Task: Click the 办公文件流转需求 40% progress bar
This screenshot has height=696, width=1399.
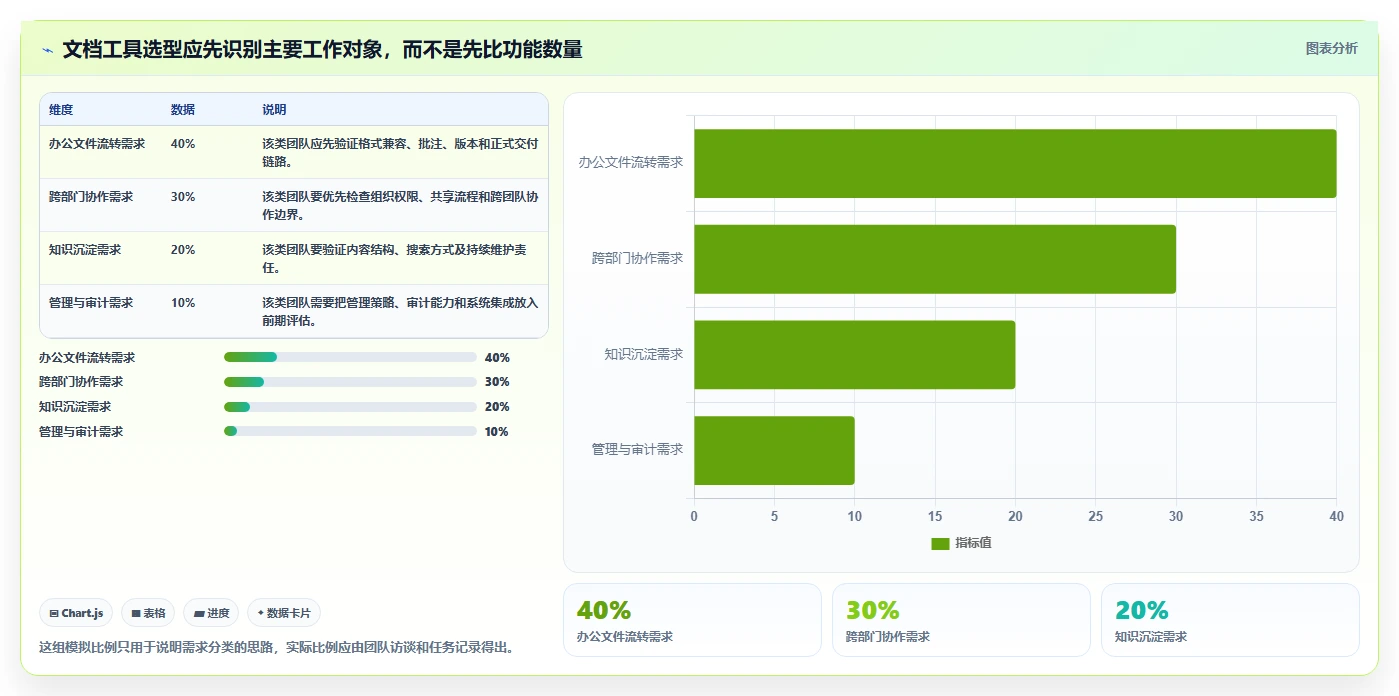Action: tap(350, 357)
